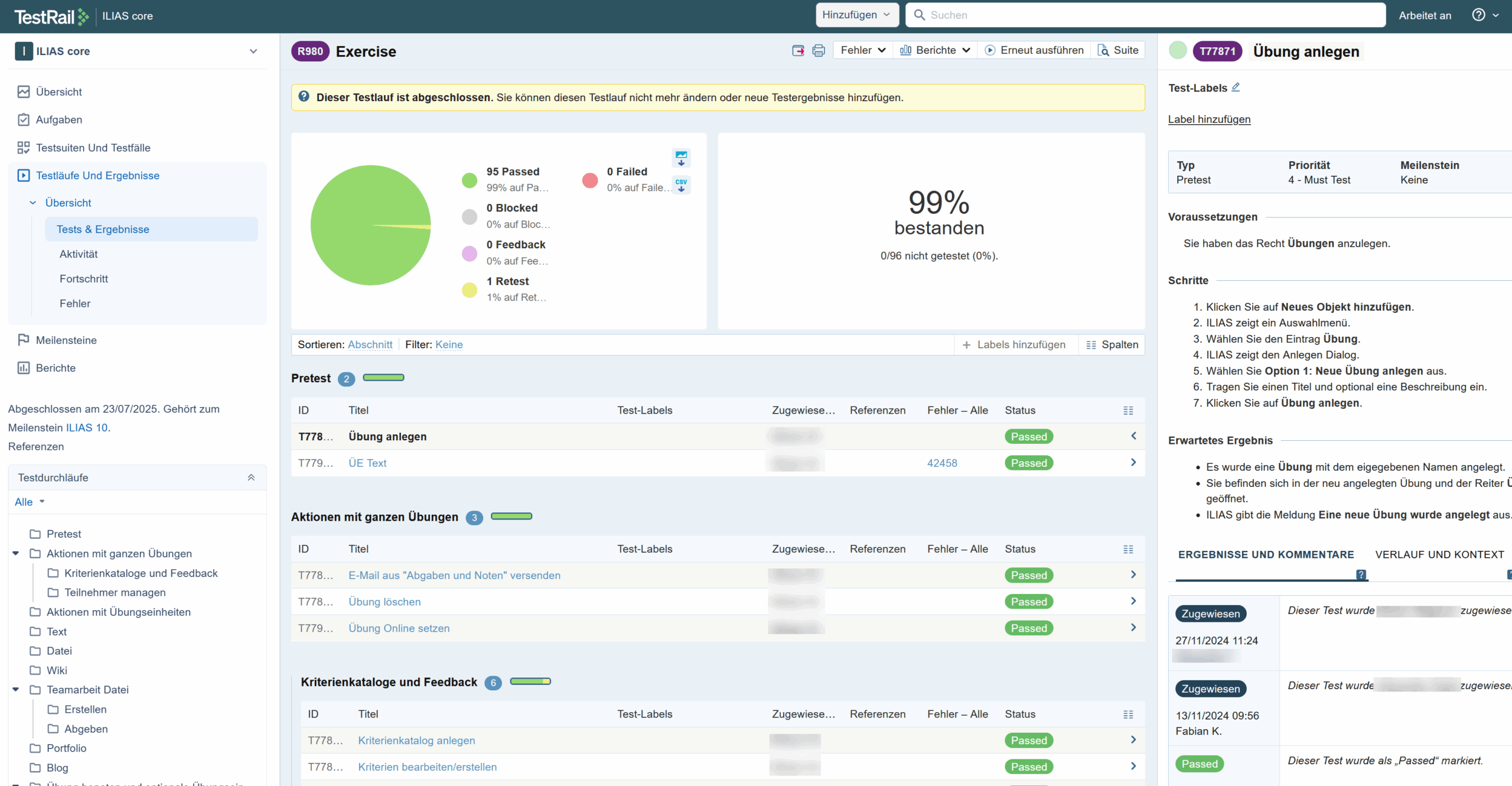Click the Meilensteine flag icon in sidebar
The height and width of the screenshot is (786, 1512).
point(23,340)
